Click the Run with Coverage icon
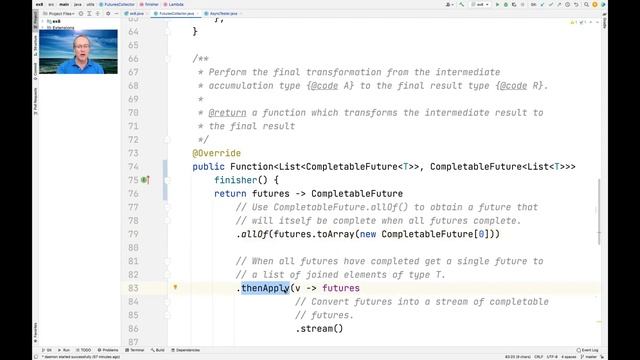This screenshot has width=640, height=360. click(x=514, y=4)
